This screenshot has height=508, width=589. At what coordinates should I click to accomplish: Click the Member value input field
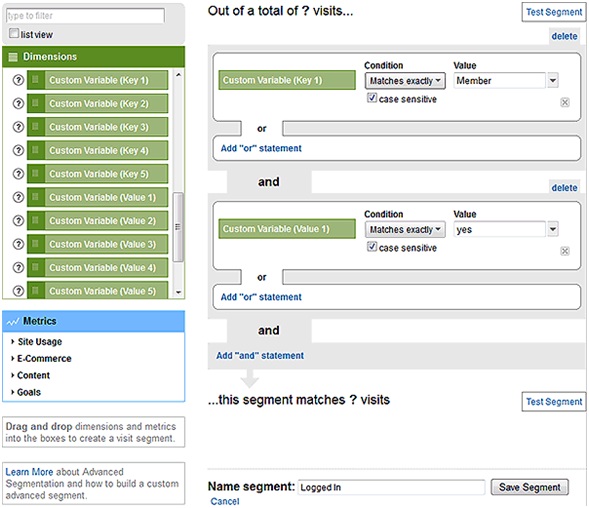click(x=499, y=80)
